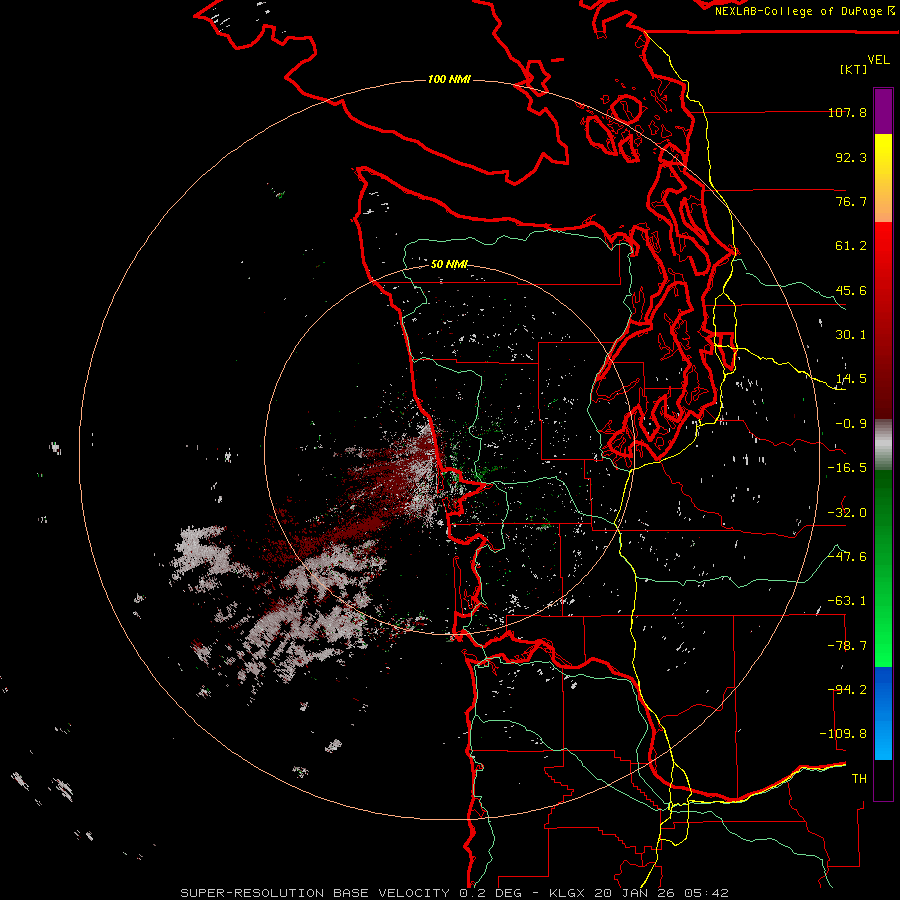The image size is (900, 900).
Task: Click the TH threshold label
Action: [859, 779]
